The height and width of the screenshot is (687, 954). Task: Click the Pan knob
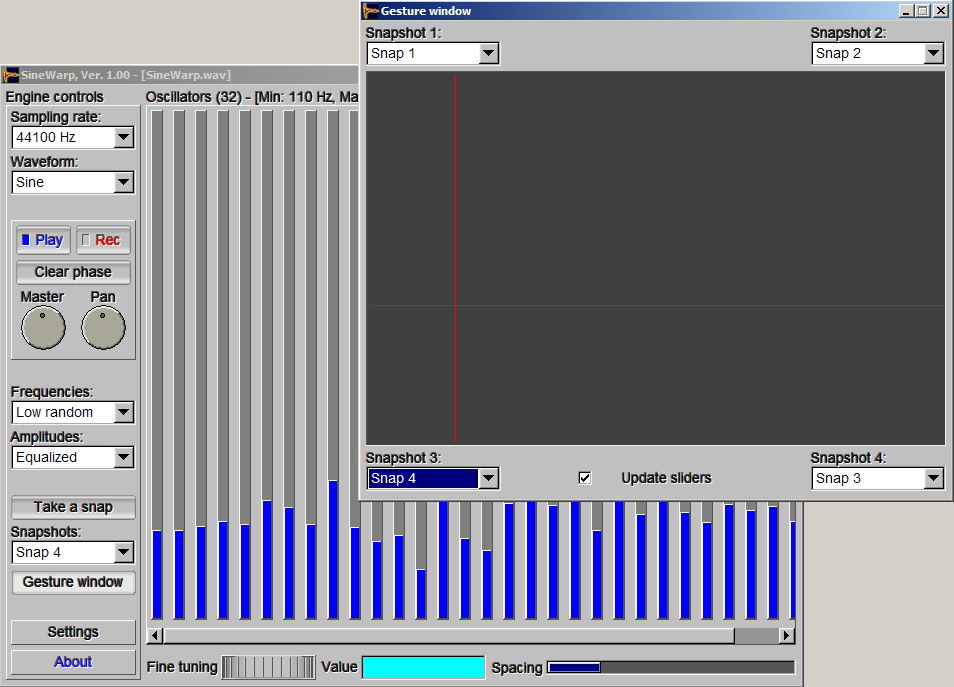click(x=103, y=328)
